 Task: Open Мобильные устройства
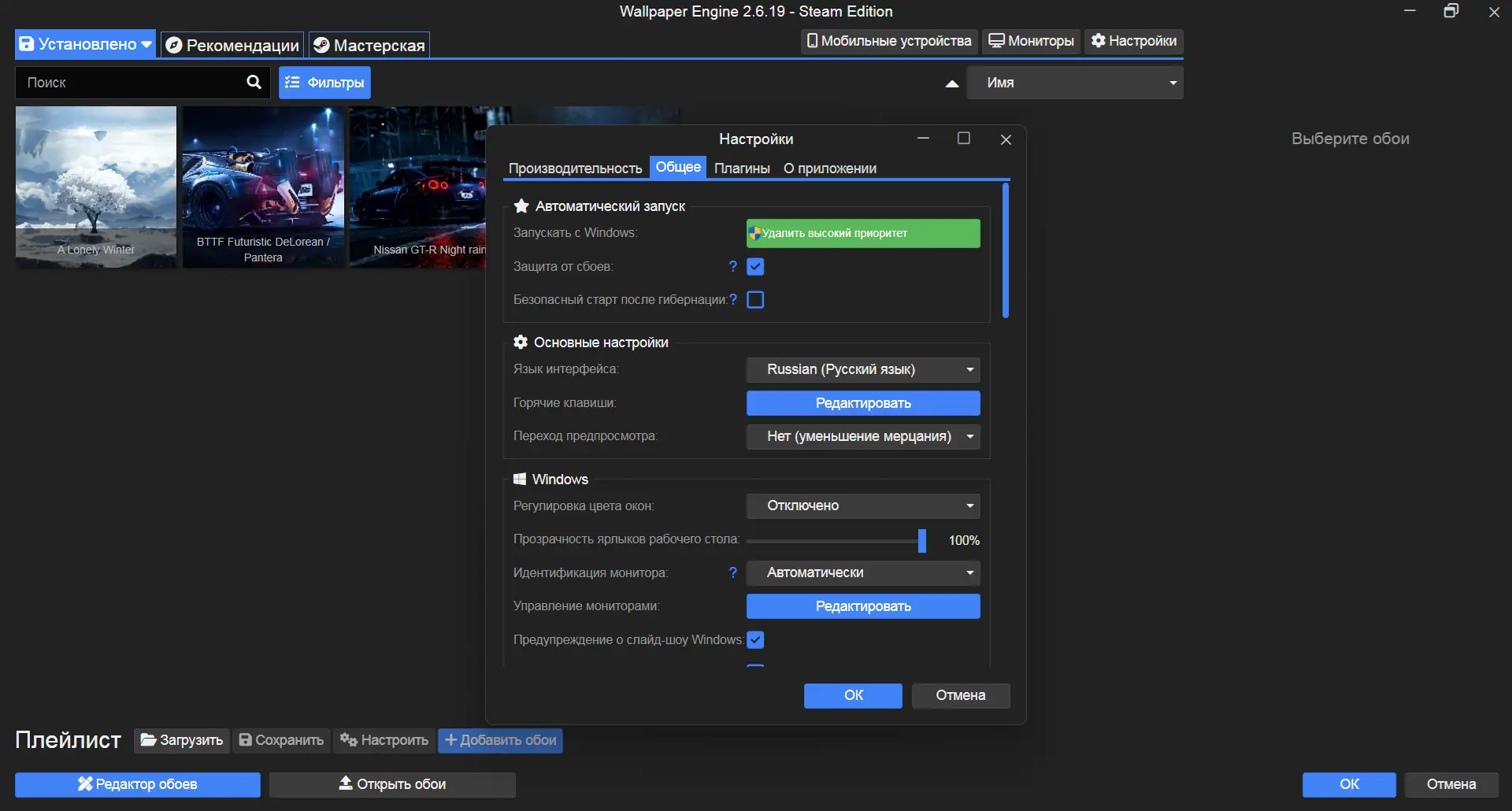point(889,41)
